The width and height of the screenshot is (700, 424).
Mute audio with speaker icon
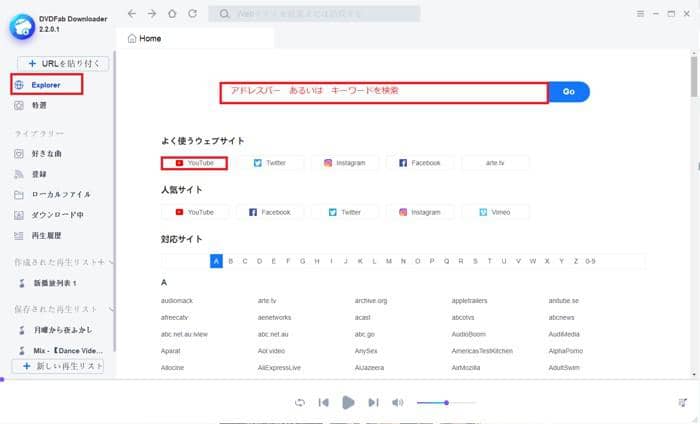[x=397, y=403]
